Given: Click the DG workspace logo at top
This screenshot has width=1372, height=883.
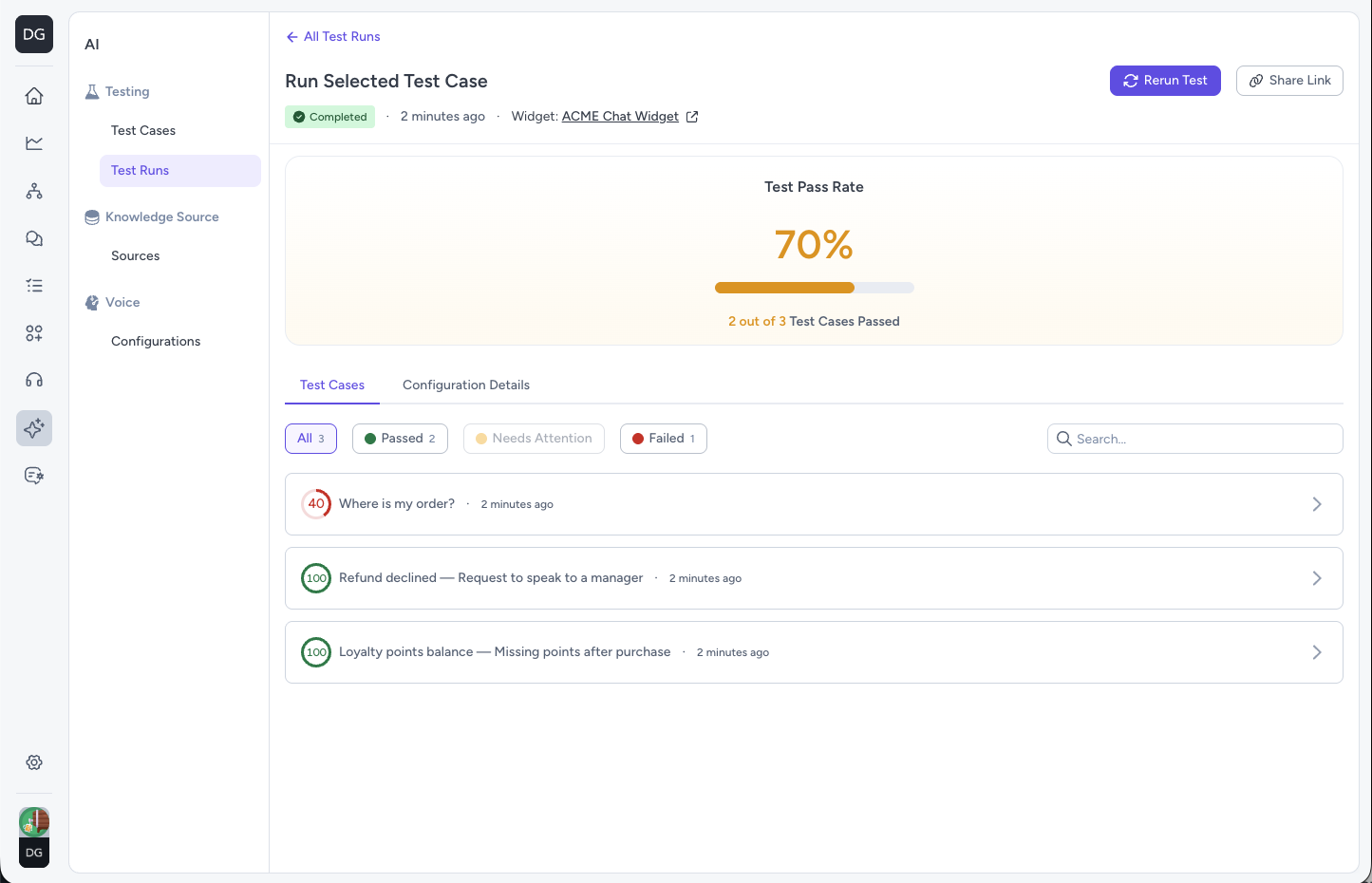Looking at the screenshot, I should 34,34.
